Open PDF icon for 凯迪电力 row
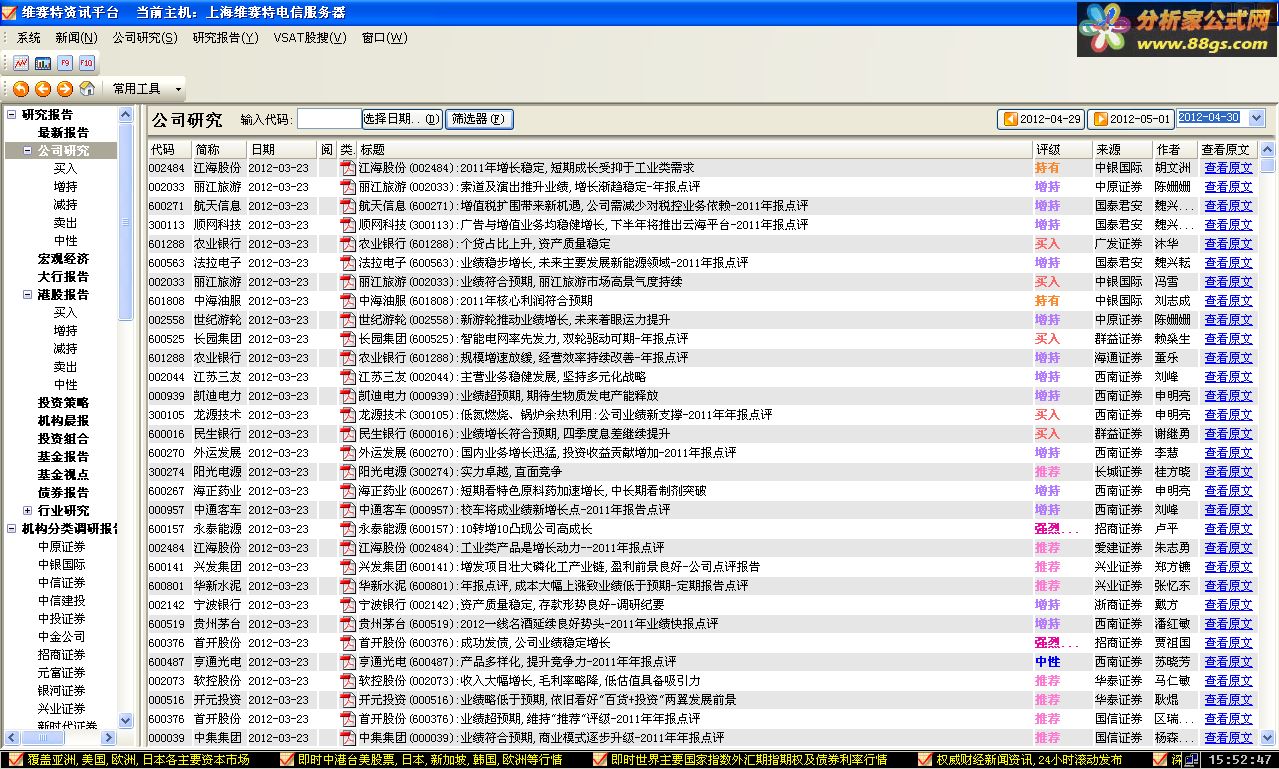The width and height of the screenshot is (1279, 769). point(348,396)
